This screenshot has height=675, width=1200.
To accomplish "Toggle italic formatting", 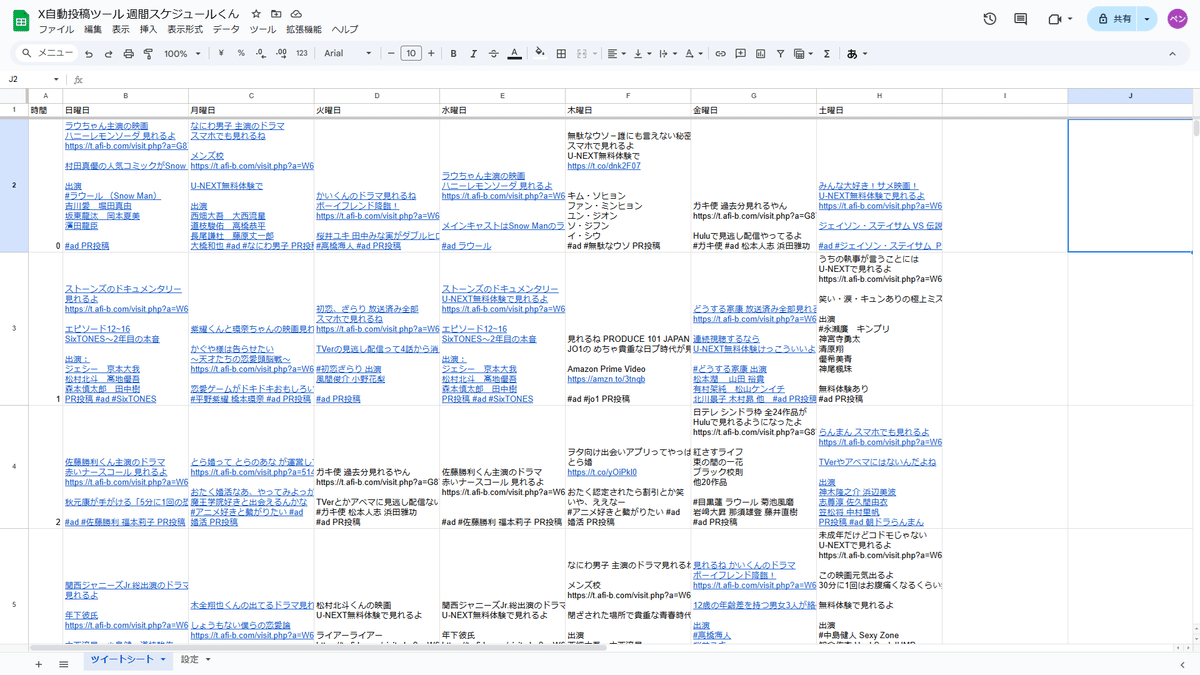I will point(474,53).
